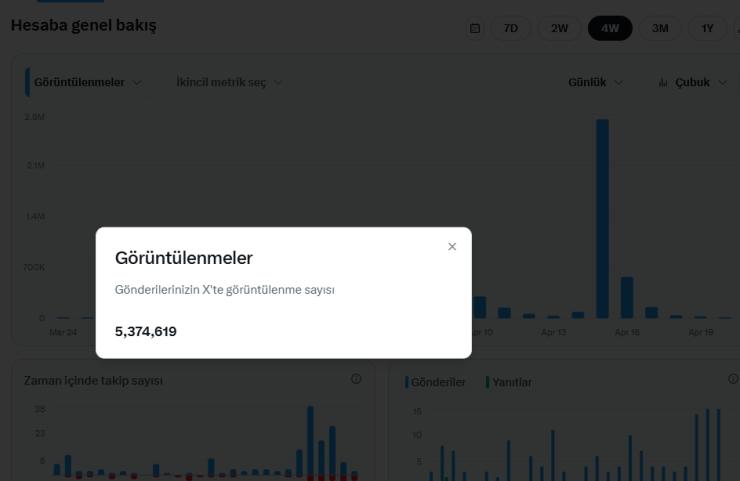The height and width of the screenshot is (481, 740).
Task: Toggle the Gönderiler legend series
Action: pyautogui.click(x=436, y=382)
